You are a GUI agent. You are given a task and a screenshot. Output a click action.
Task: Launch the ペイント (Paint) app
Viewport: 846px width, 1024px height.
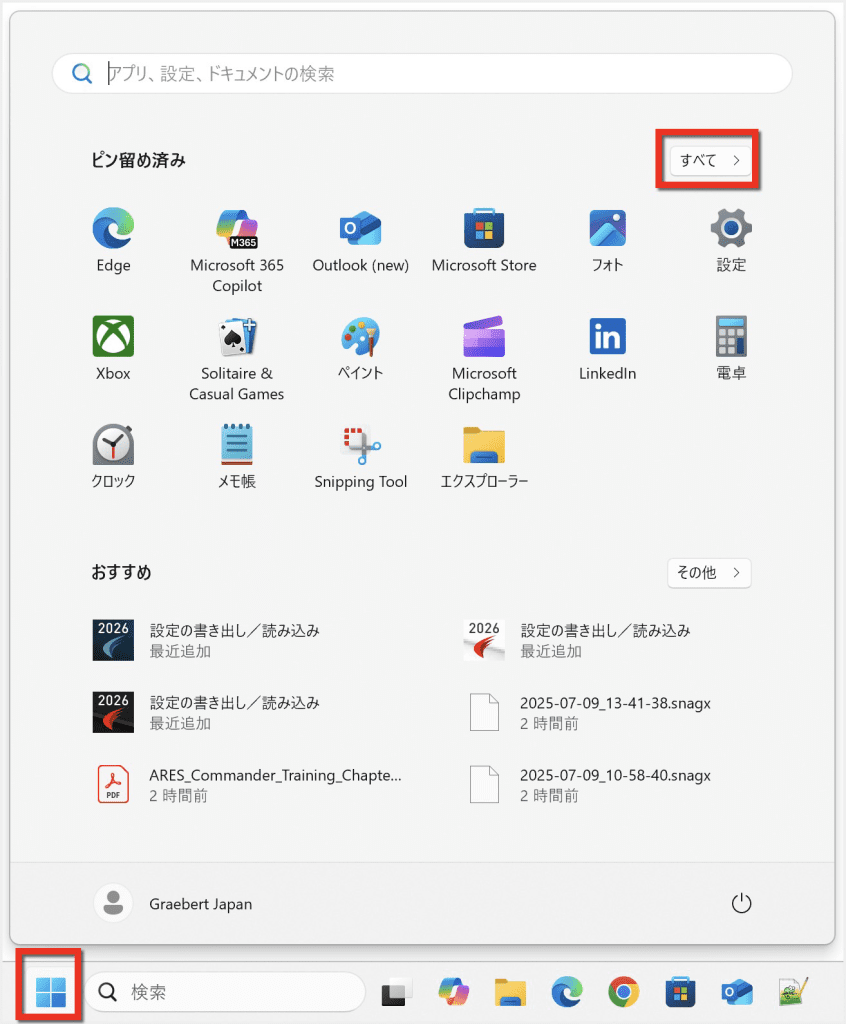pos(361,349)
